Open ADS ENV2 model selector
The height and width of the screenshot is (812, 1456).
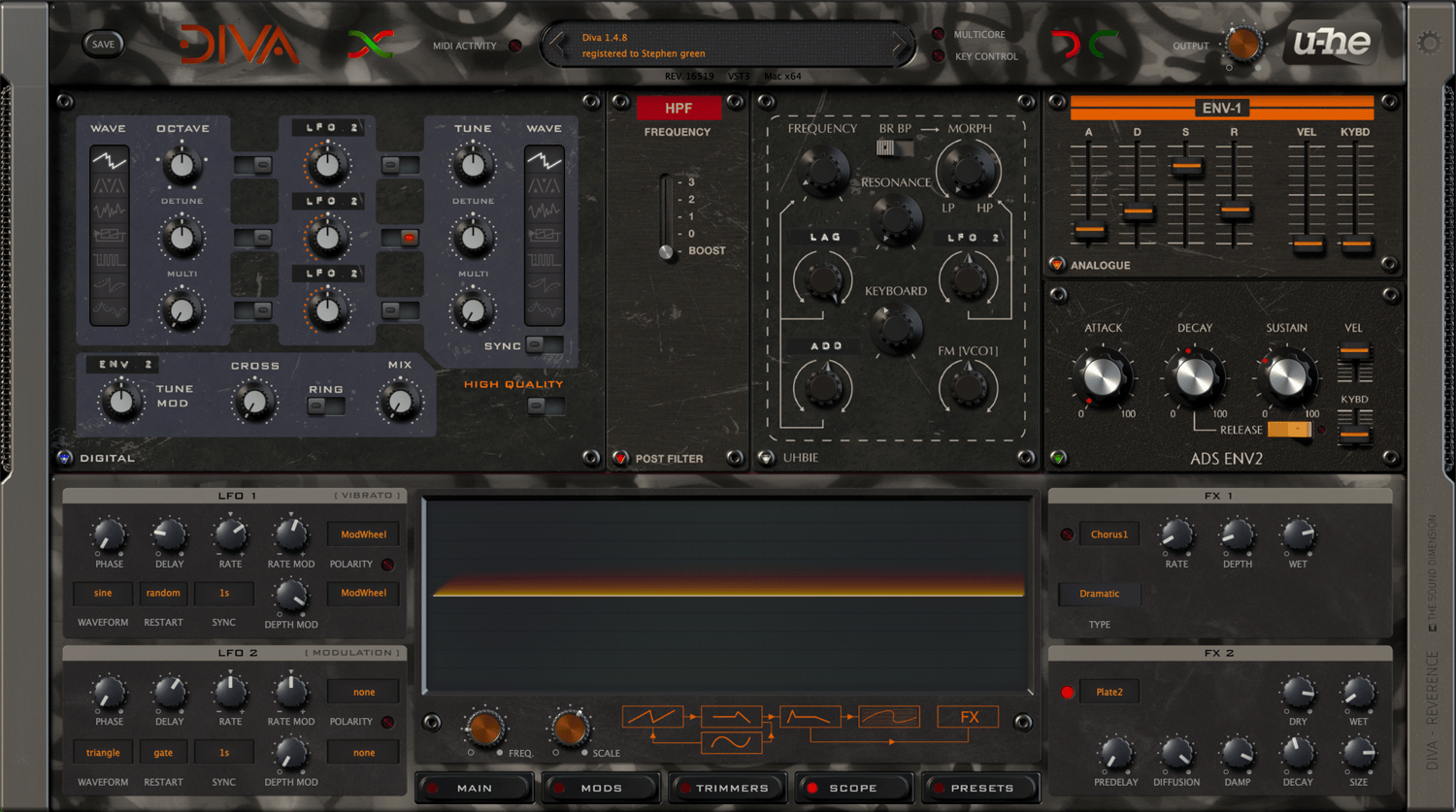pos(1058,458)
